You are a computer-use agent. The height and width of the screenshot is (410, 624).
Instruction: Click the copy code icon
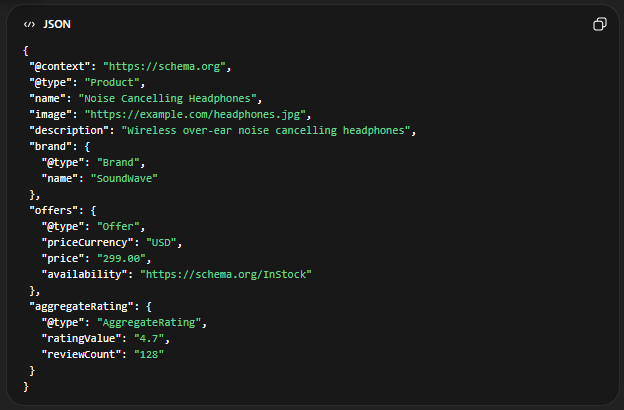point(600,24)
